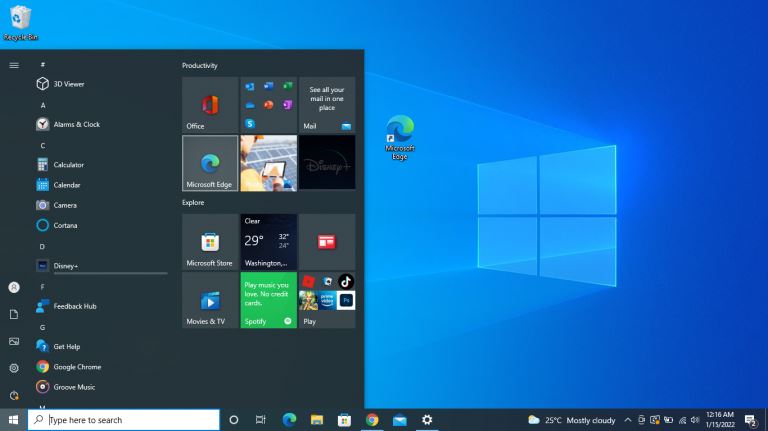
Task: Open the Mail tile
Action: [327, 105]
